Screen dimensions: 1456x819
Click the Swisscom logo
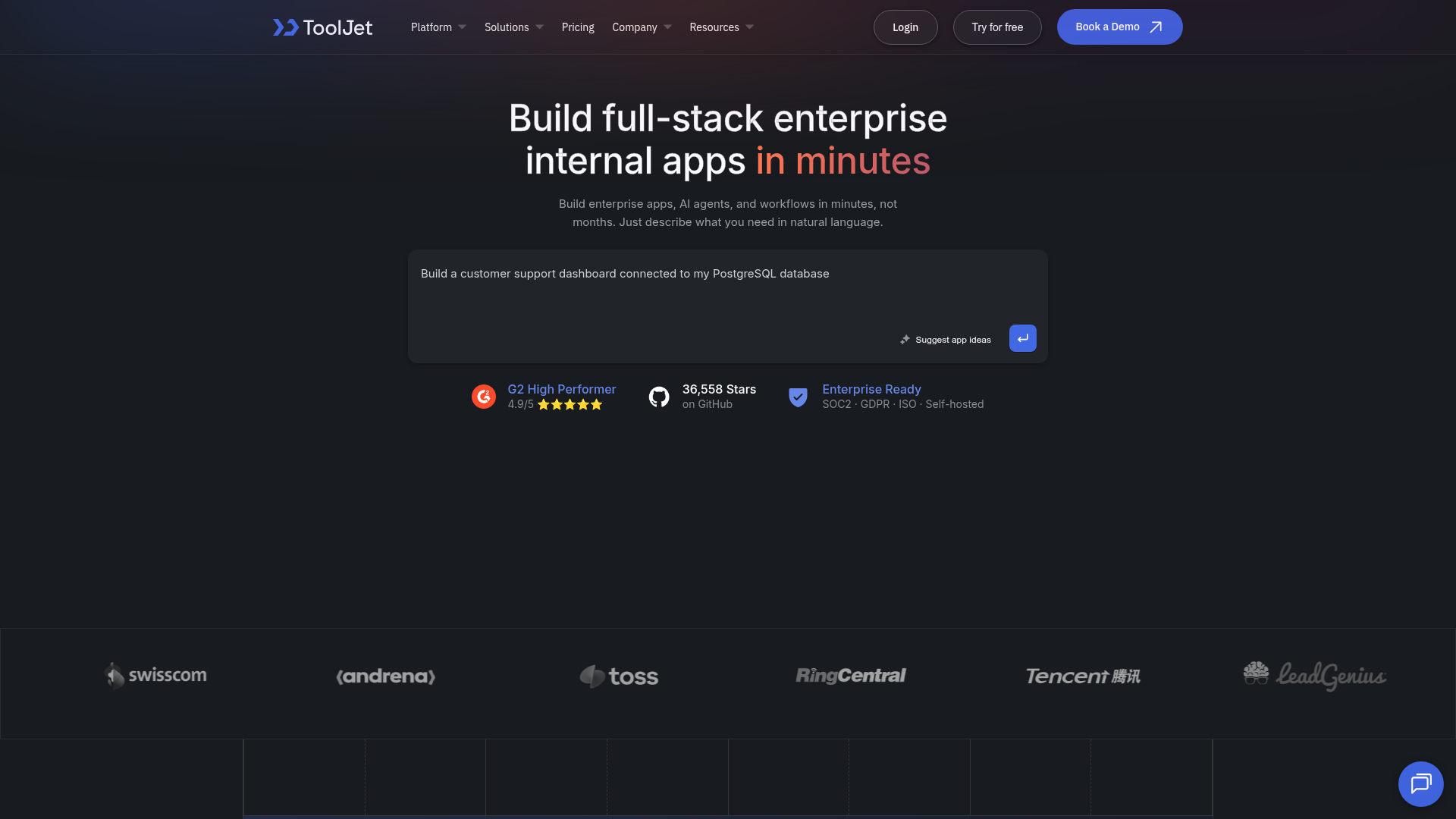coord(155,675)
